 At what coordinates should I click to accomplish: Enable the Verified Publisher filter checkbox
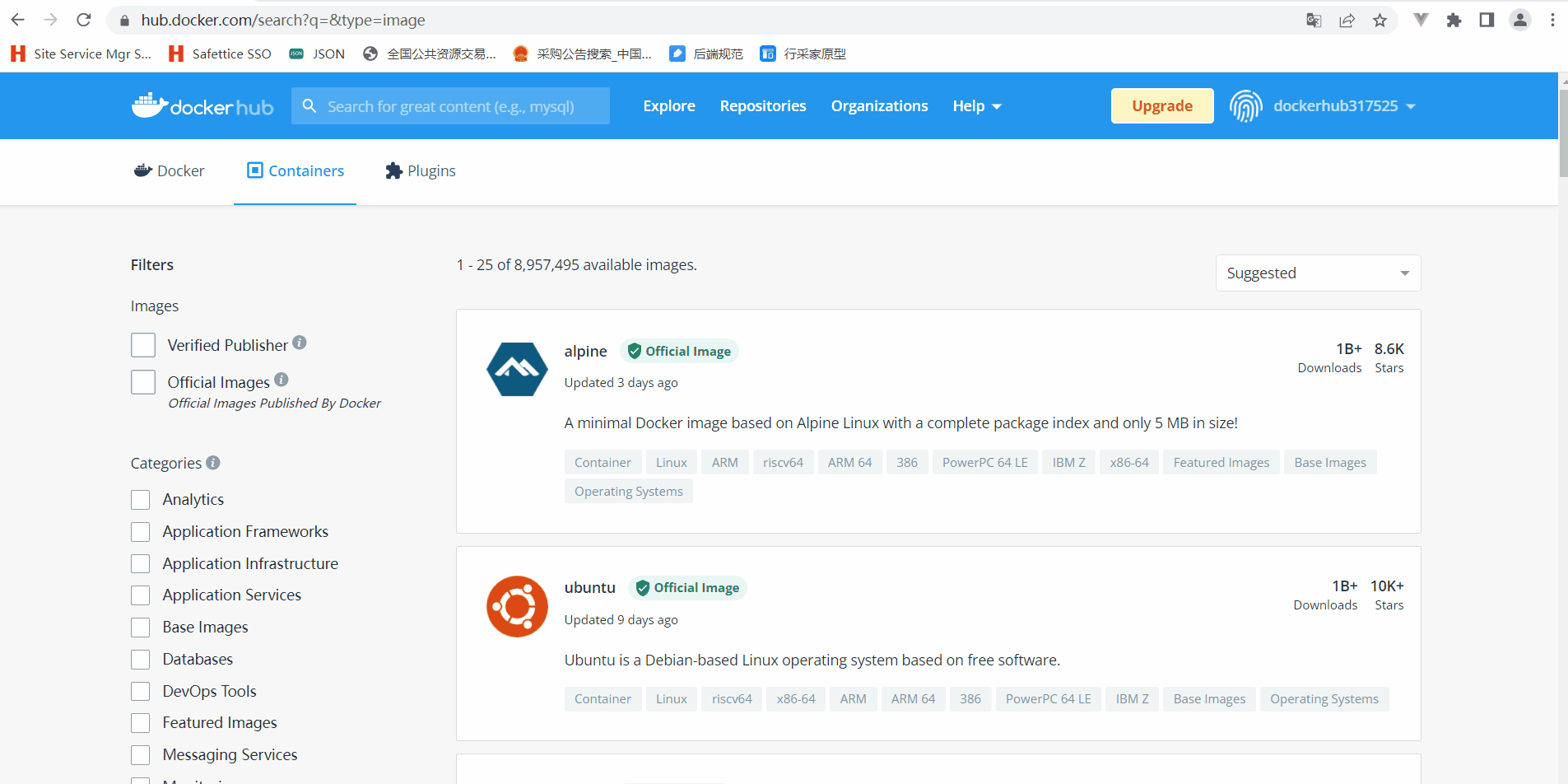(143, 345)
